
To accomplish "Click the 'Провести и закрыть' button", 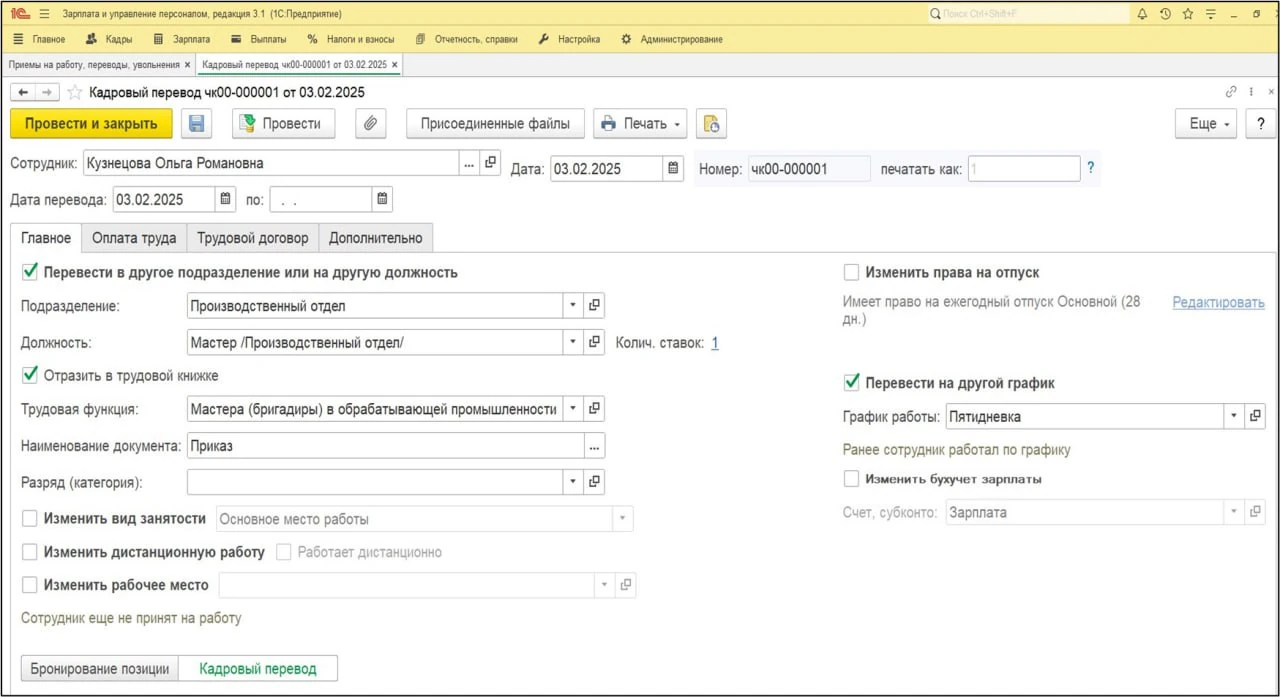I will click(91, 124).
